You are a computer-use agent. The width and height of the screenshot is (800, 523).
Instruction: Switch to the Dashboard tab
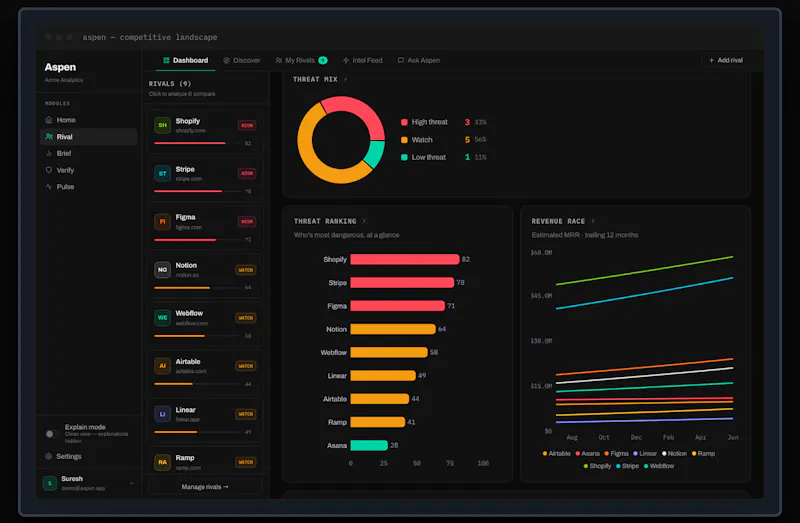pyautogui.click(x=185, y=60)
